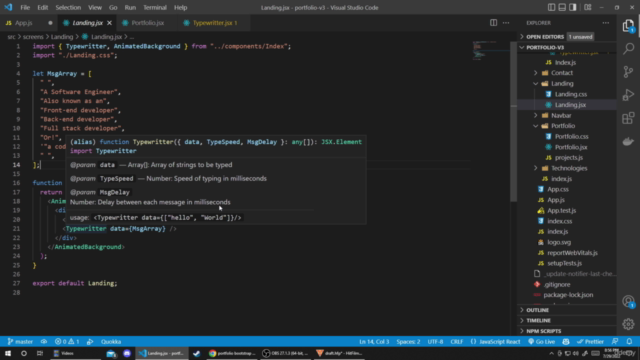Close the Landing.jsx tab
The image size is (640, 360).
click(109, 23)
